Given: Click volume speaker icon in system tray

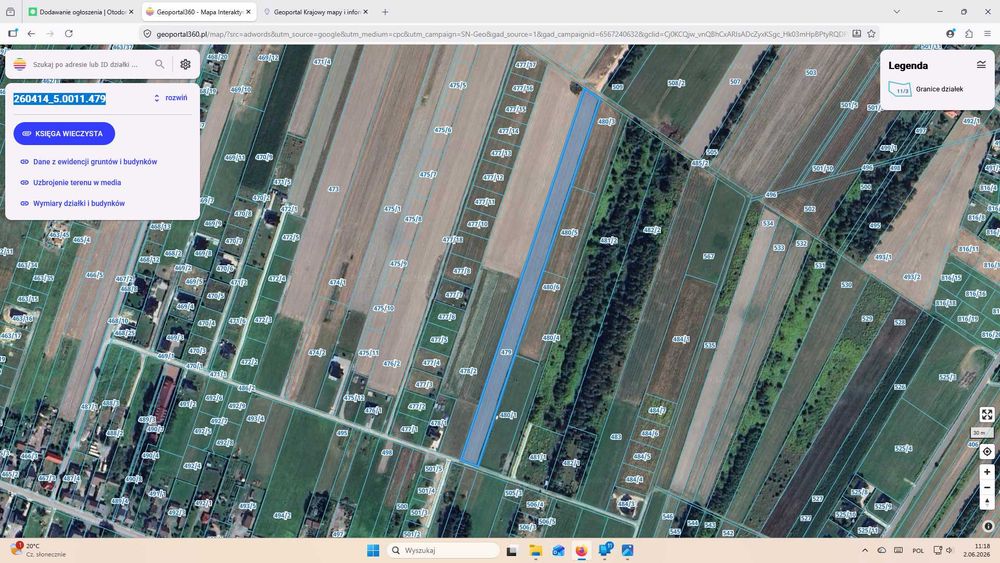Looking at the screenshot, I should point(949,550).
